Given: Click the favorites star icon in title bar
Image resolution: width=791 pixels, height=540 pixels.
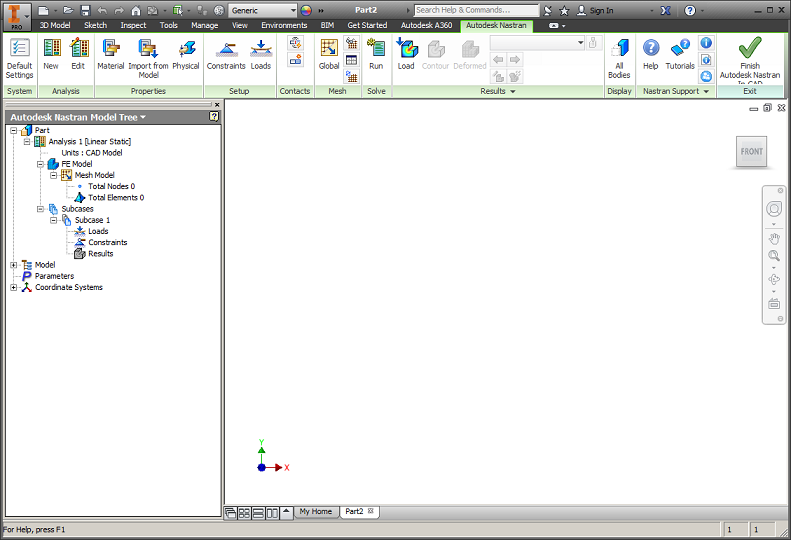Looking at the screenshot, I should tap(564, 10).
